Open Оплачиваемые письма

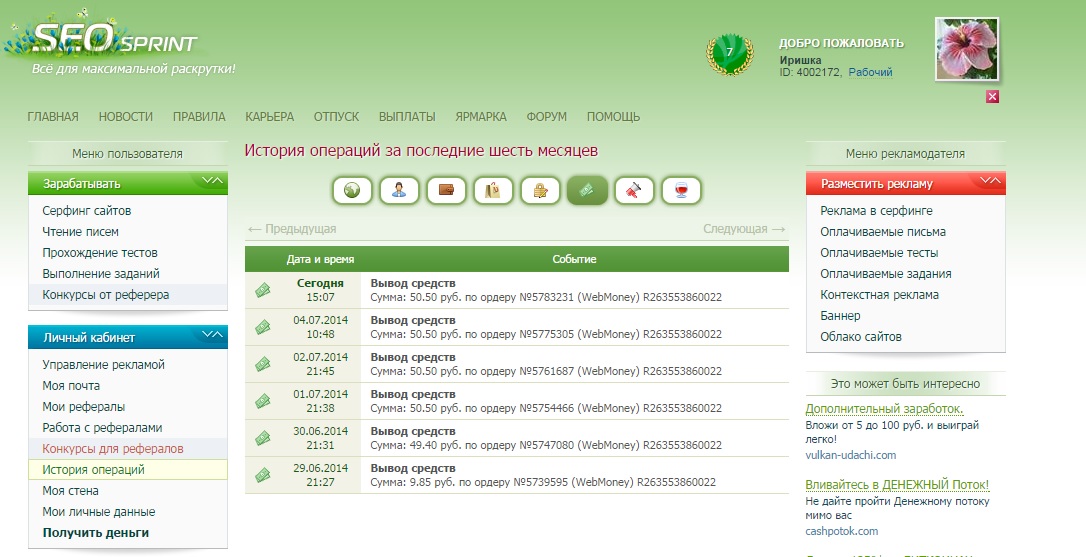click(x=883, y=231)
